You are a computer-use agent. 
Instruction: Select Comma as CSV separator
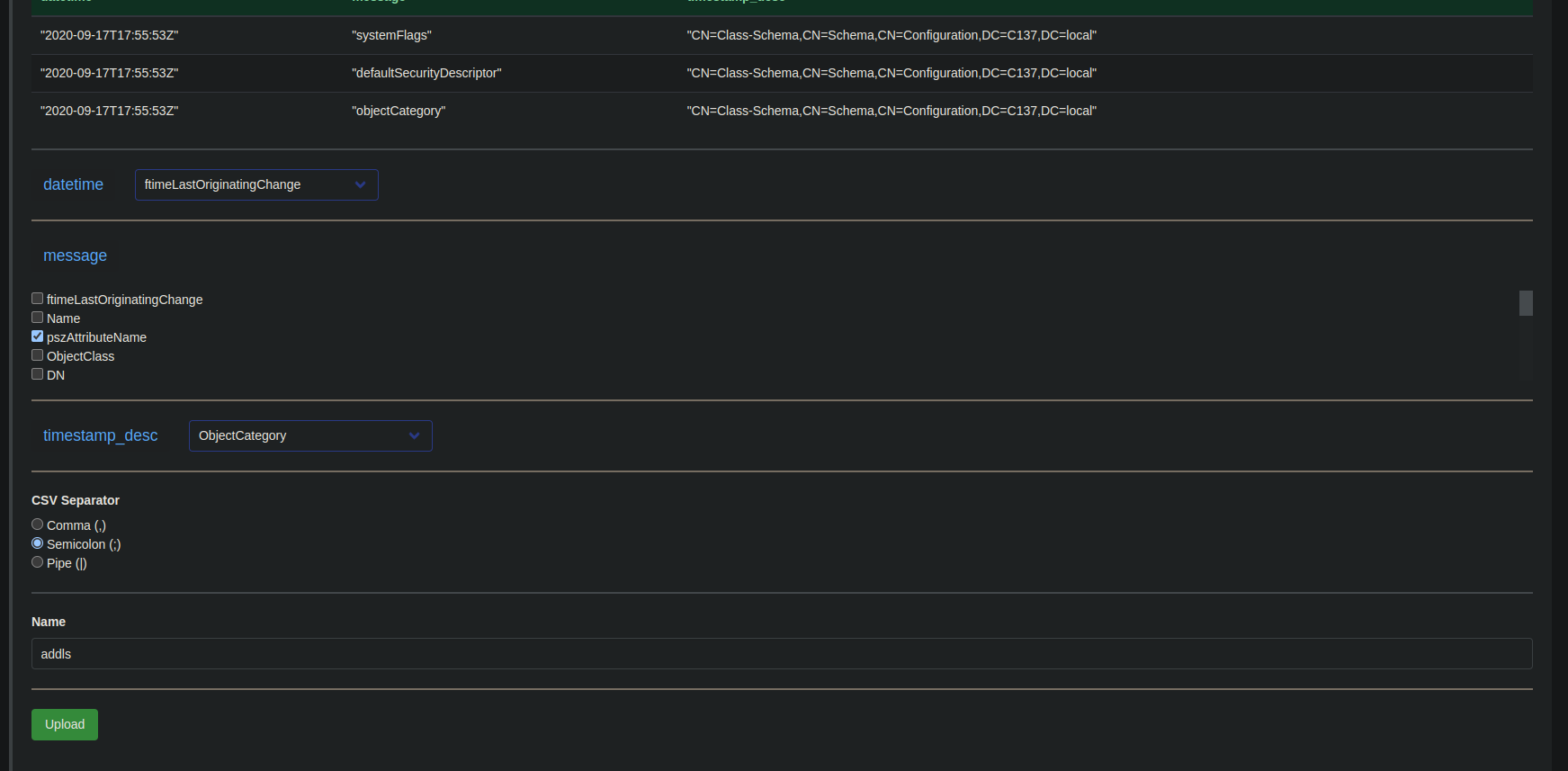[38, 524]
